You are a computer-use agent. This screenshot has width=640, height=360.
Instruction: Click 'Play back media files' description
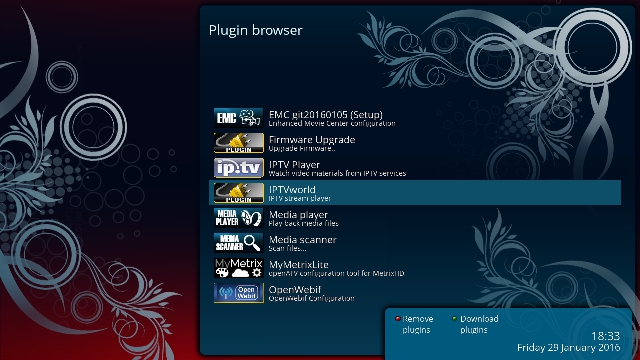(303, 224)
